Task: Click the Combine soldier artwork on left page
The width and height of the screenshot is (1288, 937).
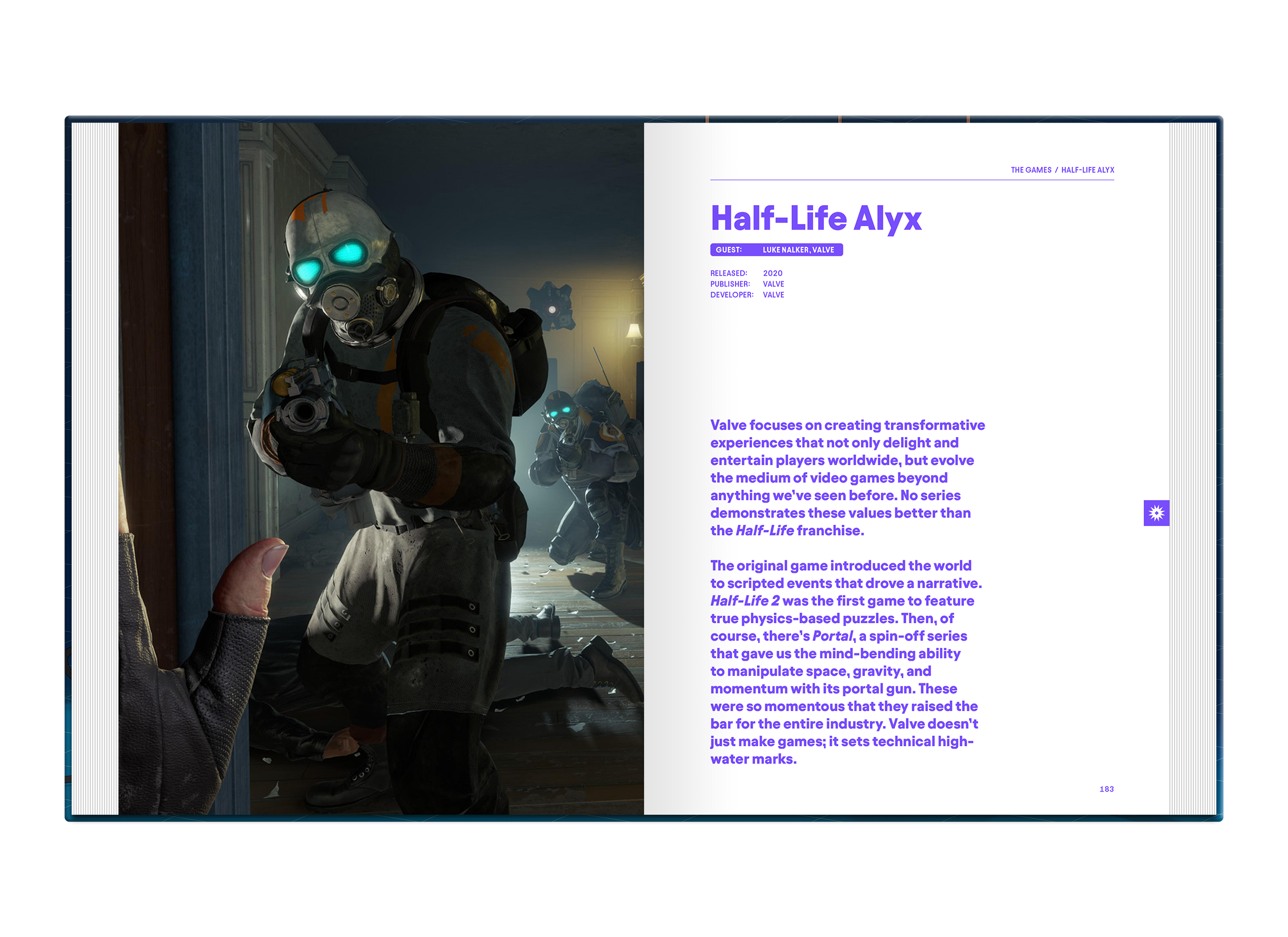Action: [x=381, y=468]
